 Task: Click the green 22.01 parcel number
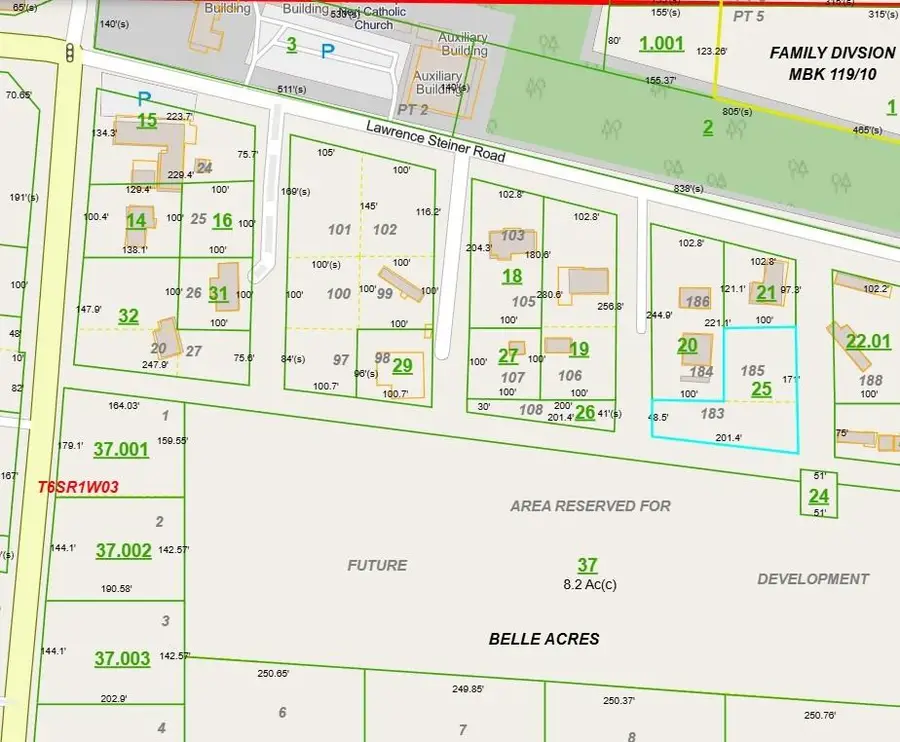click(x=868, y=342)
